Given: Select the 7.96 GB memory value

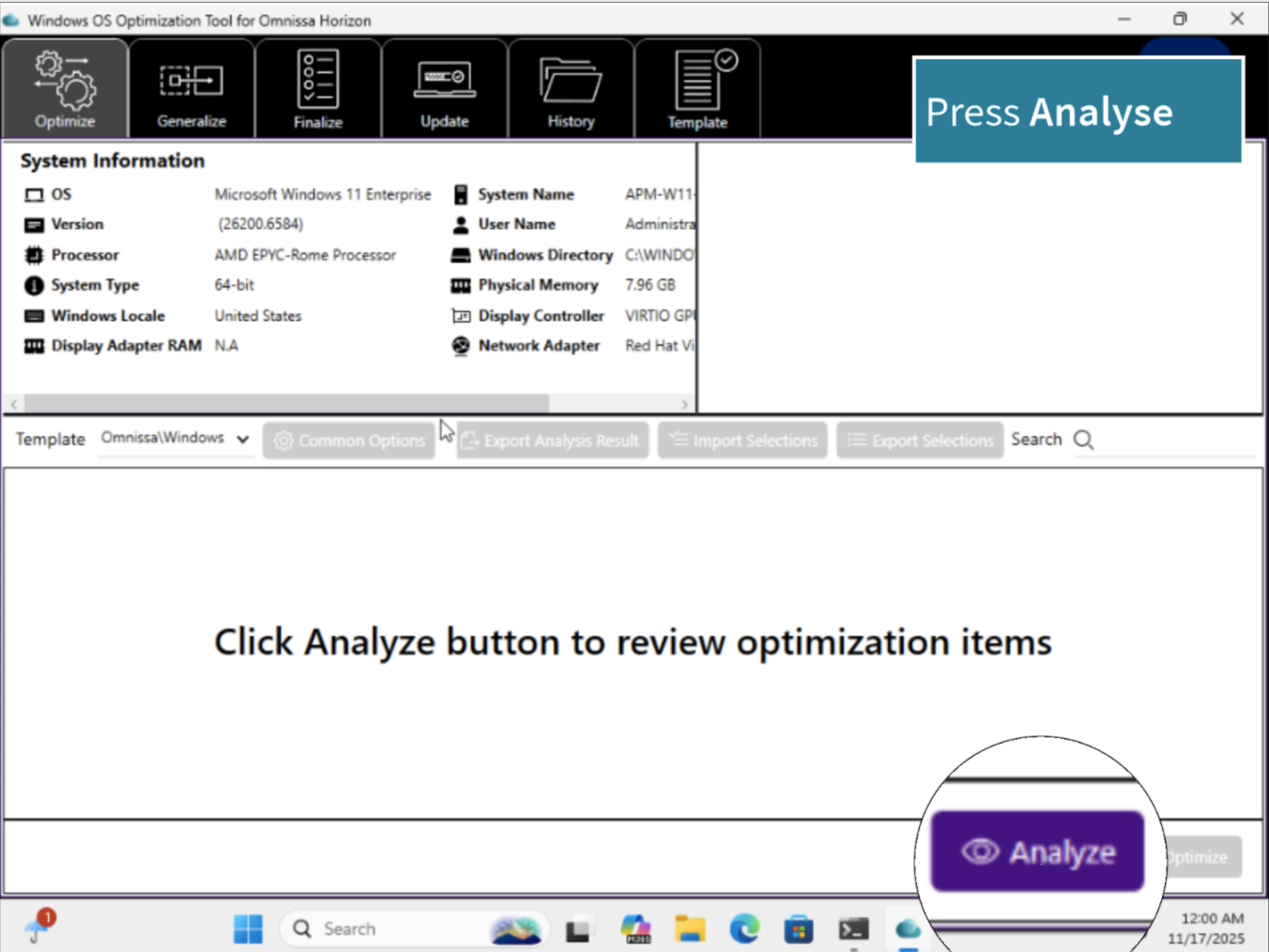Looking at the screenshot, I should coord(650,285).
